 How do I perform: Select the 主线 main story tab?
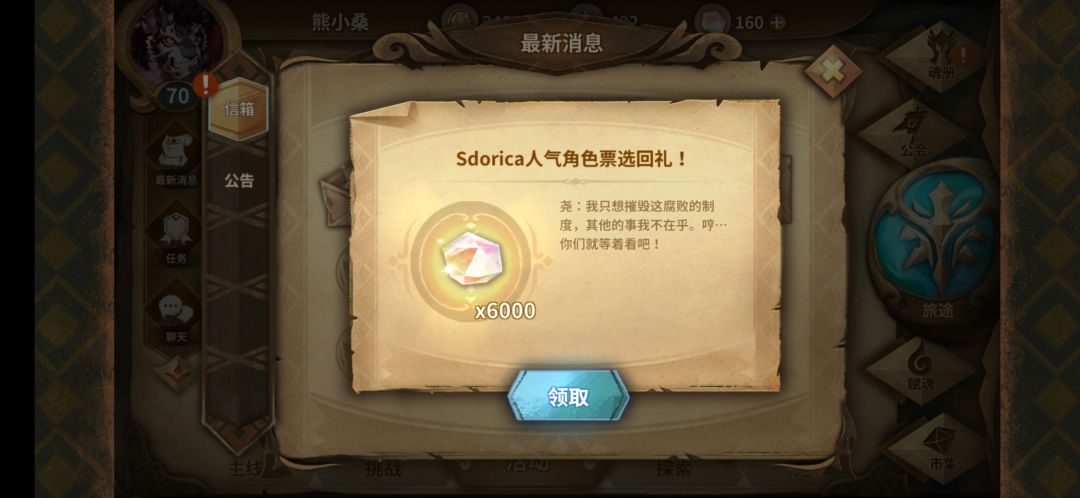[246, 469]
